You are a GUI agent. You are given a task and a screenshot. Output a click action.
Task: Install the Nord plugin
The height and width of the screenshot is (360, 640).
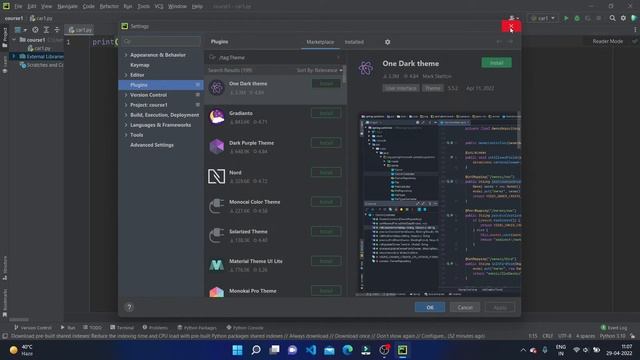(x=326, y=172)
